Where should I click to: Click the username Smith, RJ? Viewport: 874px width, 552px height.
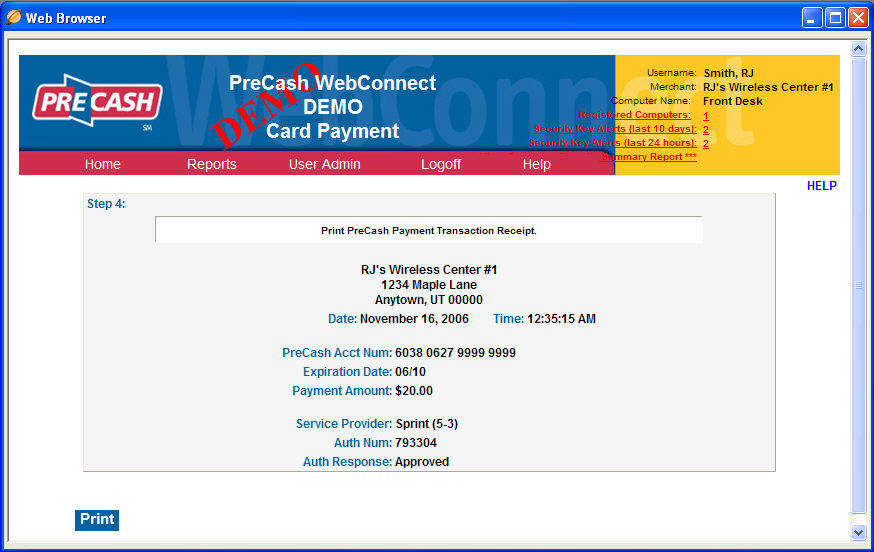point(729,73)
